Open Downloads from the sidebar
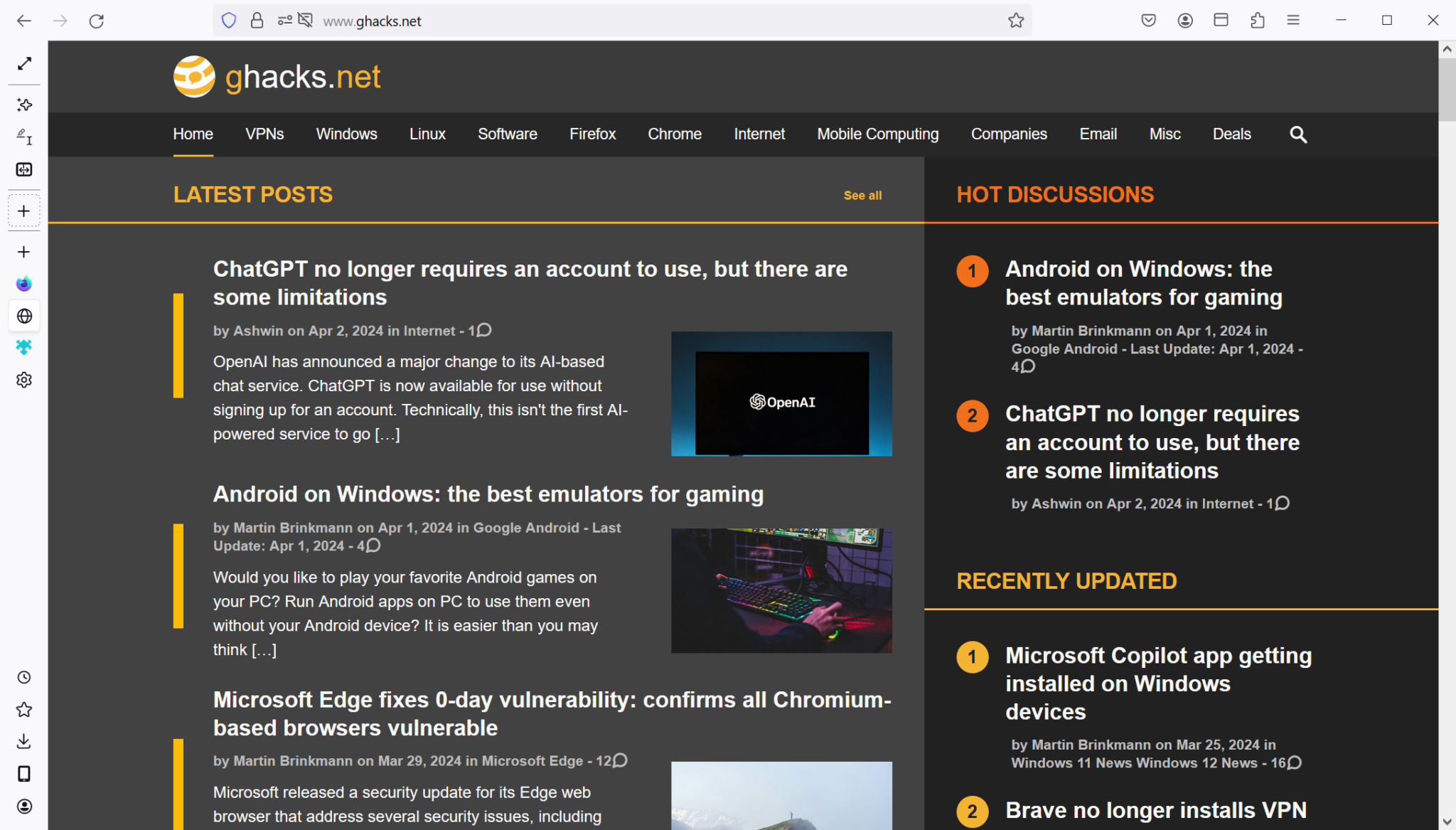 (23, 741)
